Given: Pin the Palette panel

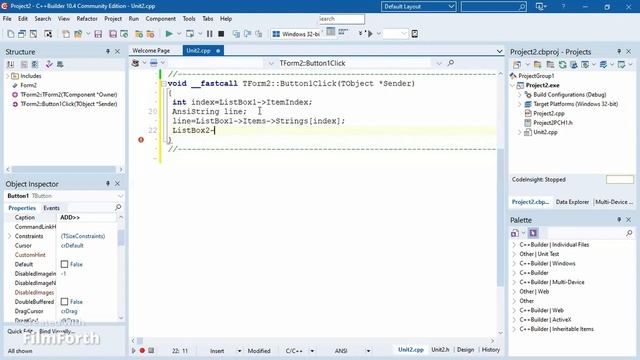Looking at the screenshot, I should pos(619,220).
